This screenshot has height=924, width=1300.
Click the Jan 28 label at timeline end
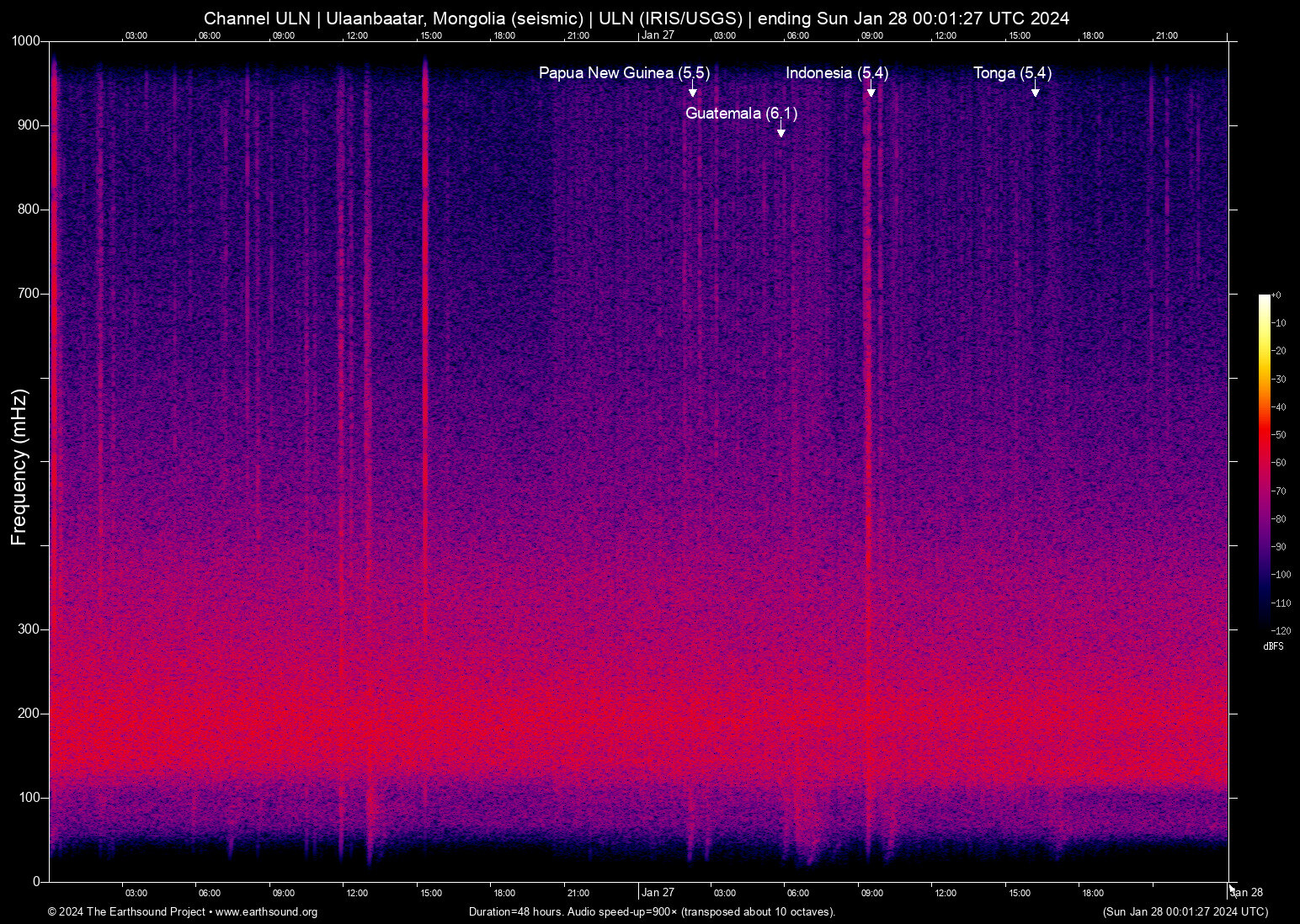pyautogui.click(x=1248, y=892)
